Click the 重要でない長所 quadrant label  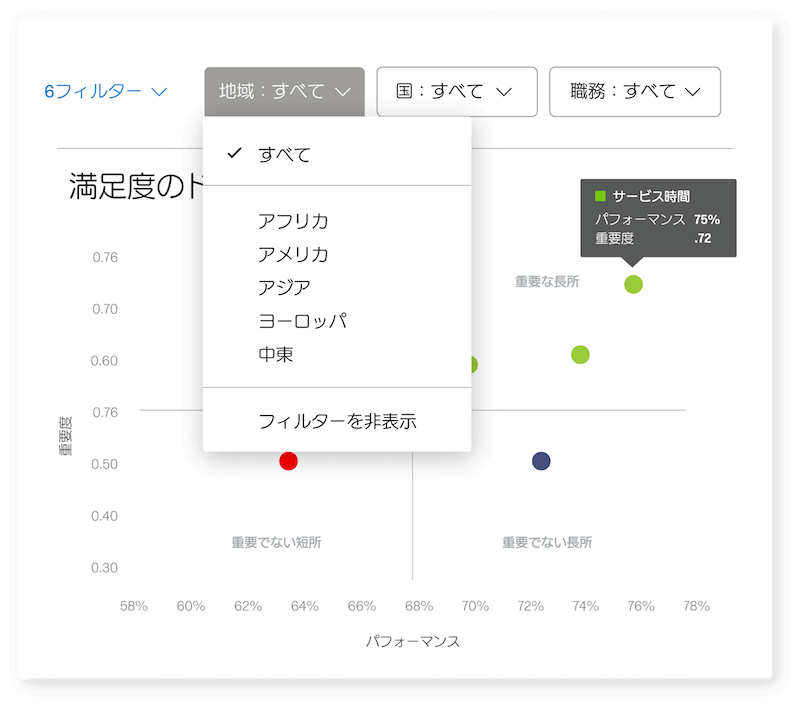click(547, 542)
